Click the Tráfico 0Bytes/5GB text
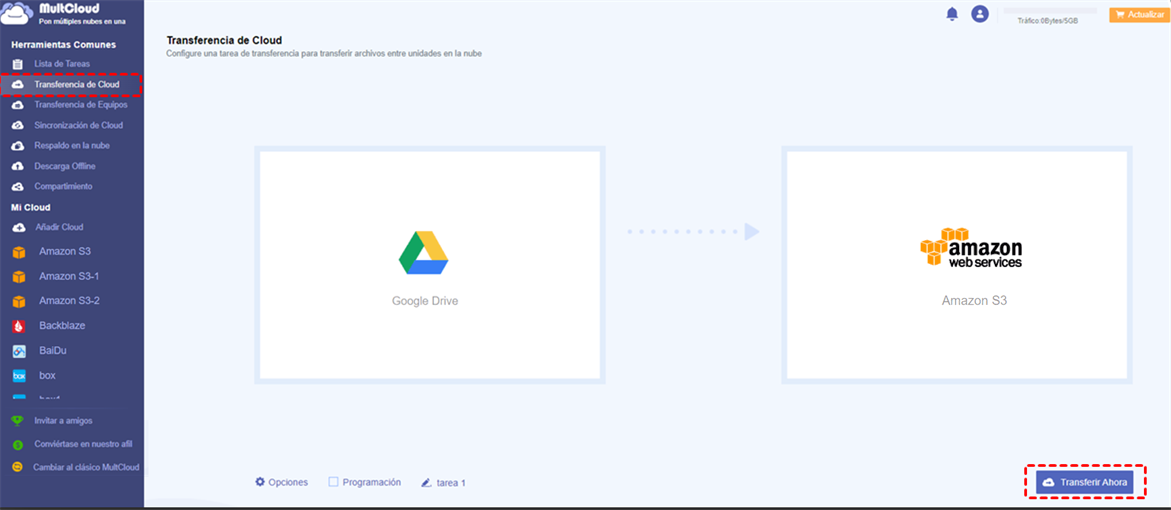 (1048, 21)
